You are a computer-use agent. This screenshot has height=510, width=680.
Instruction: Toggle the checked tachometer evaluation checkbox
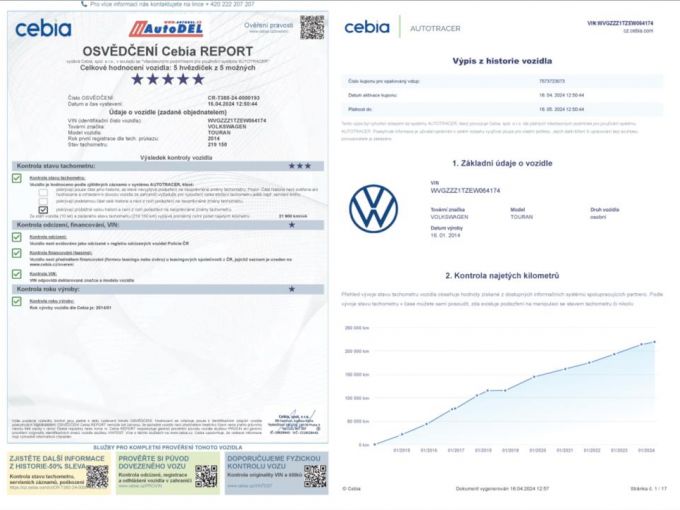point(43,210)
